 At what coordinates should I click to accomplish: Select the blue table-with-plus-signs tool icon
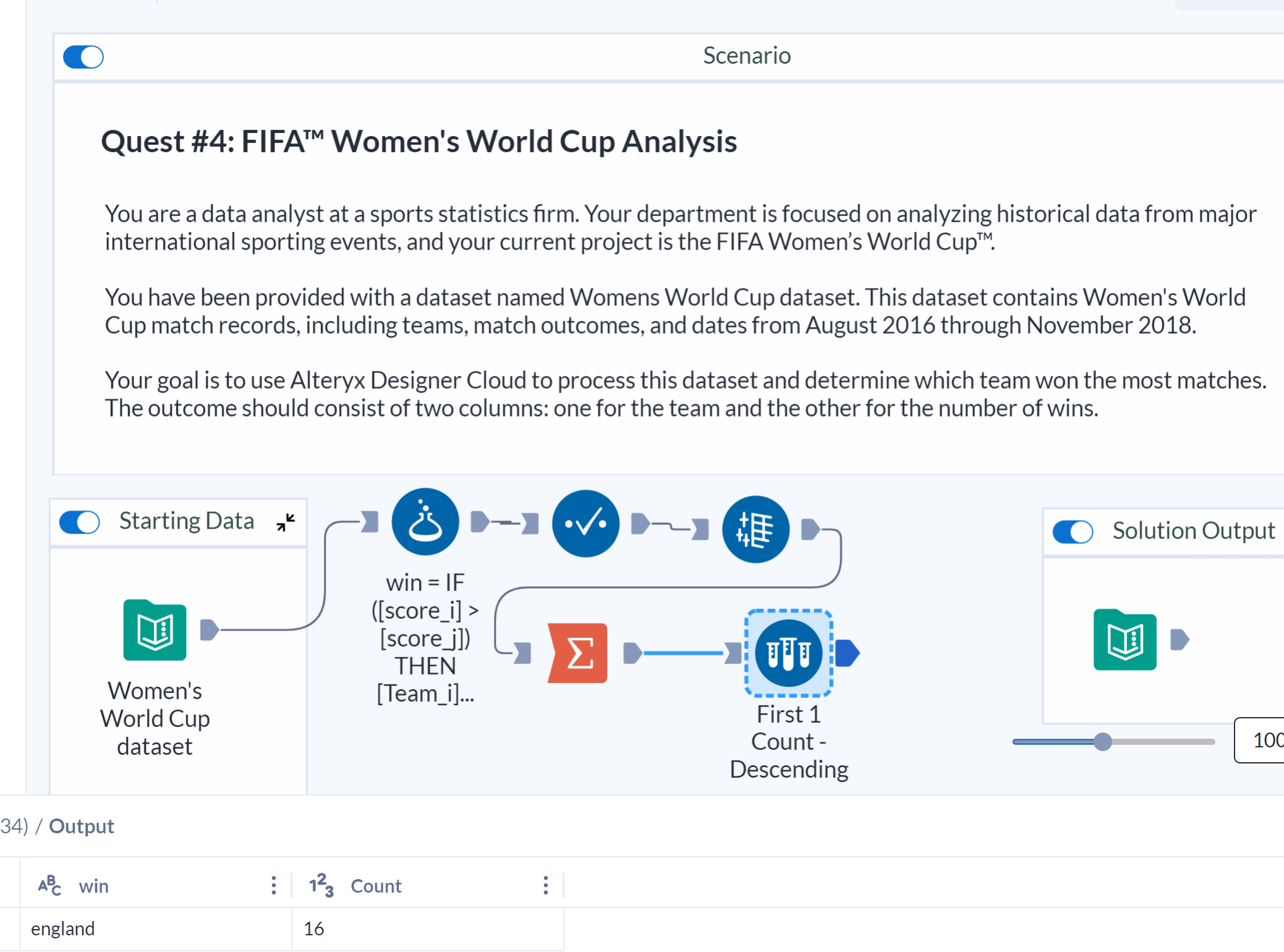click(755, 529)
